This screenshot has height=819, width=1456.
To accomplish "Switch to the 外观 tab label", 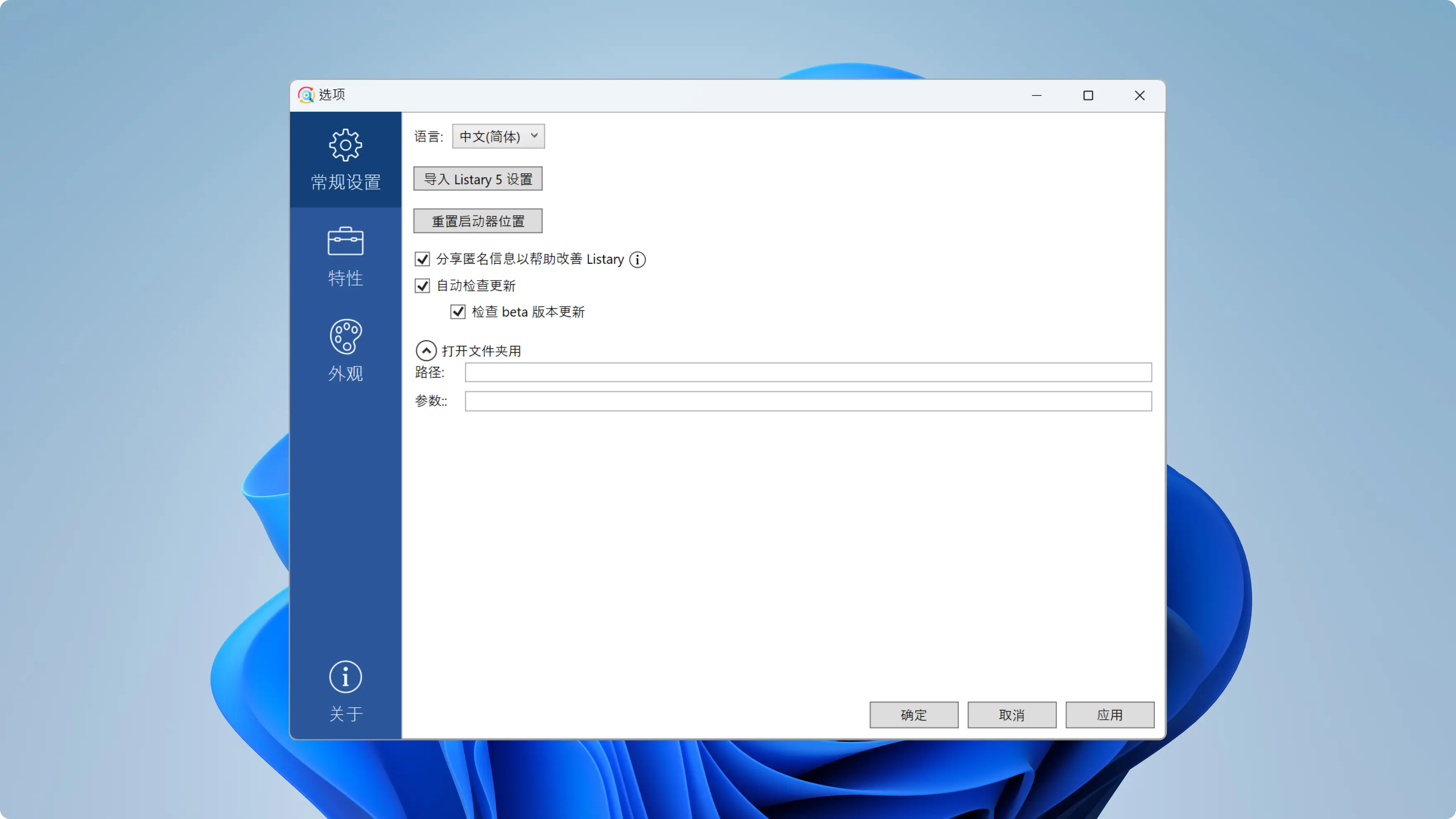I will coord(345,373).
